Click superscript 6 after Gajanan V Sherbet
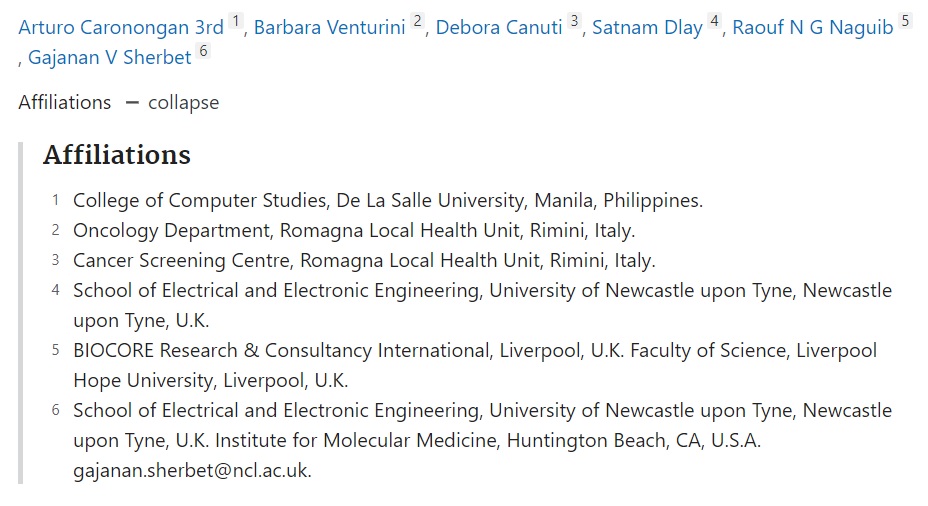The height and width of the screenshot is (506, 928). (203, 52)
